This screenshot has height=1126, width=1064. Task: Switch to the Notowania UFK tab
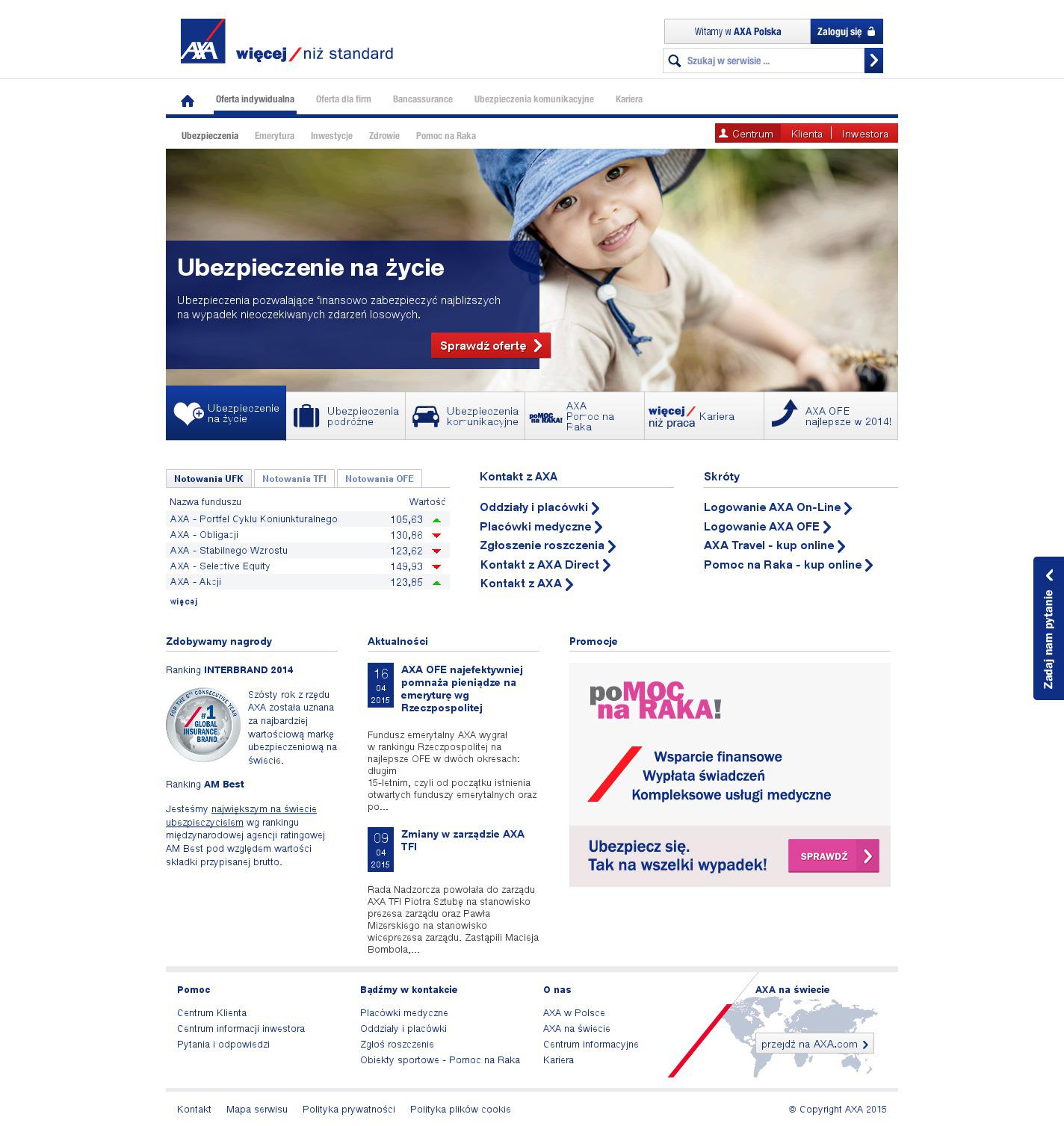[x=209, y=479]
